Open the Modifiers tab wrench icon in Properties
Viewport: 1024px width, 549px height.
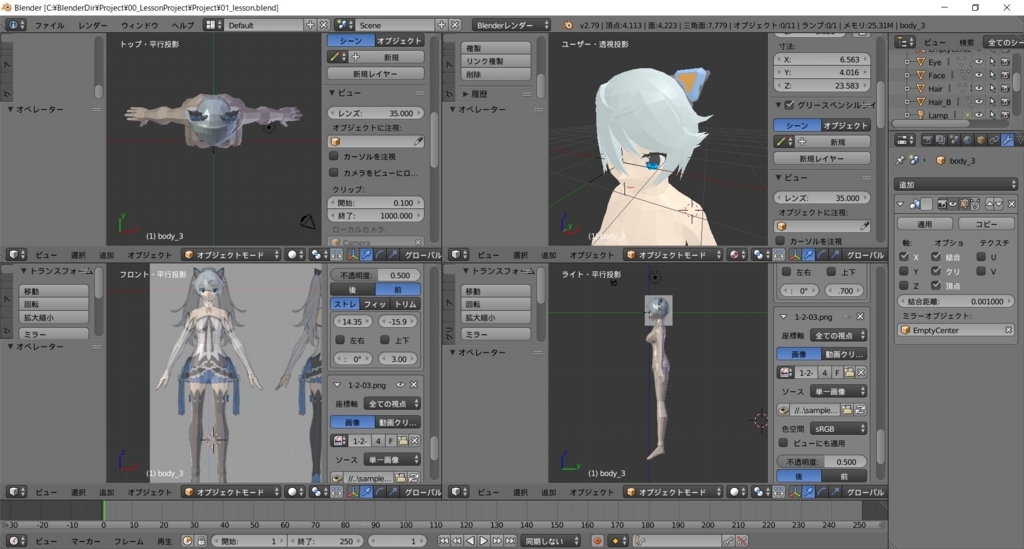pyautogui.click(x=1008, y=140)
